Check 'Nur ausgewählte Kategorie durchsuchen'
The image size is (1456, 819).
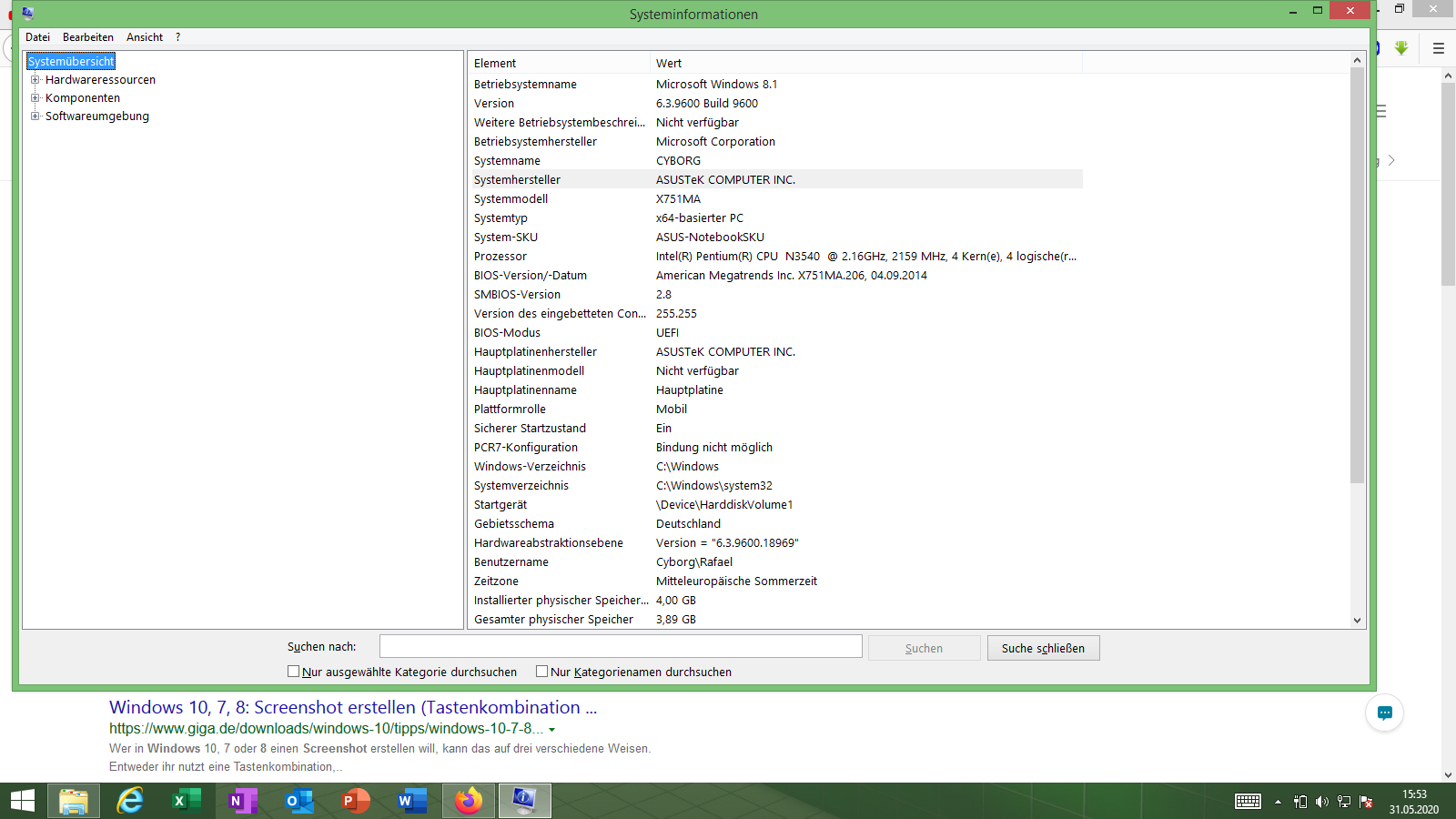(x=293, y=672)
